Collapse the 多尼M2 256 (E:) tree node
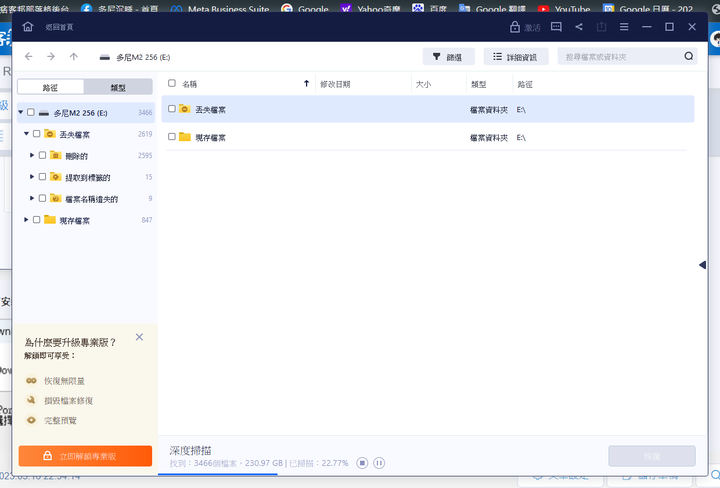 [x=21, y=112]
